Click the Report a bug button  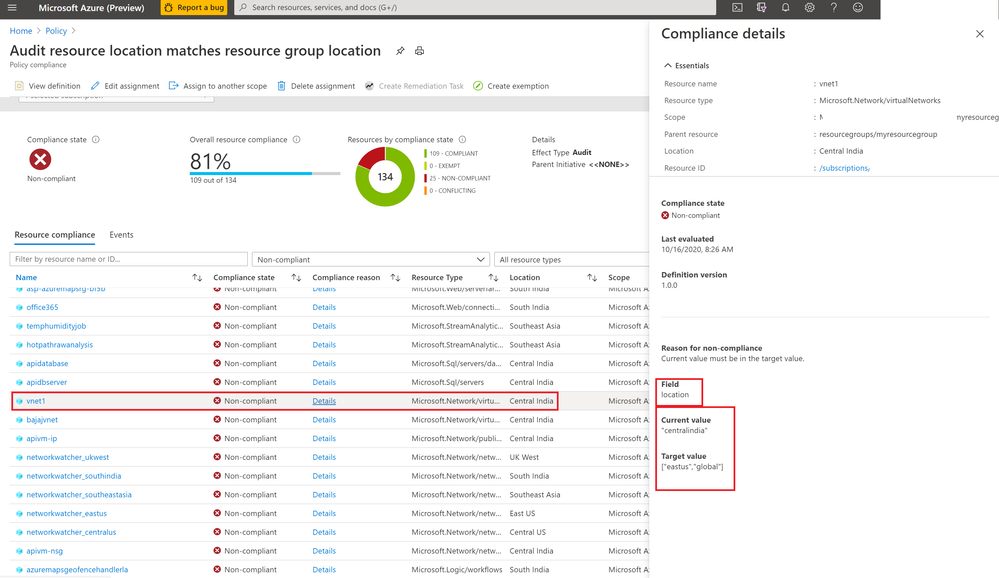[x=194, y=8]
